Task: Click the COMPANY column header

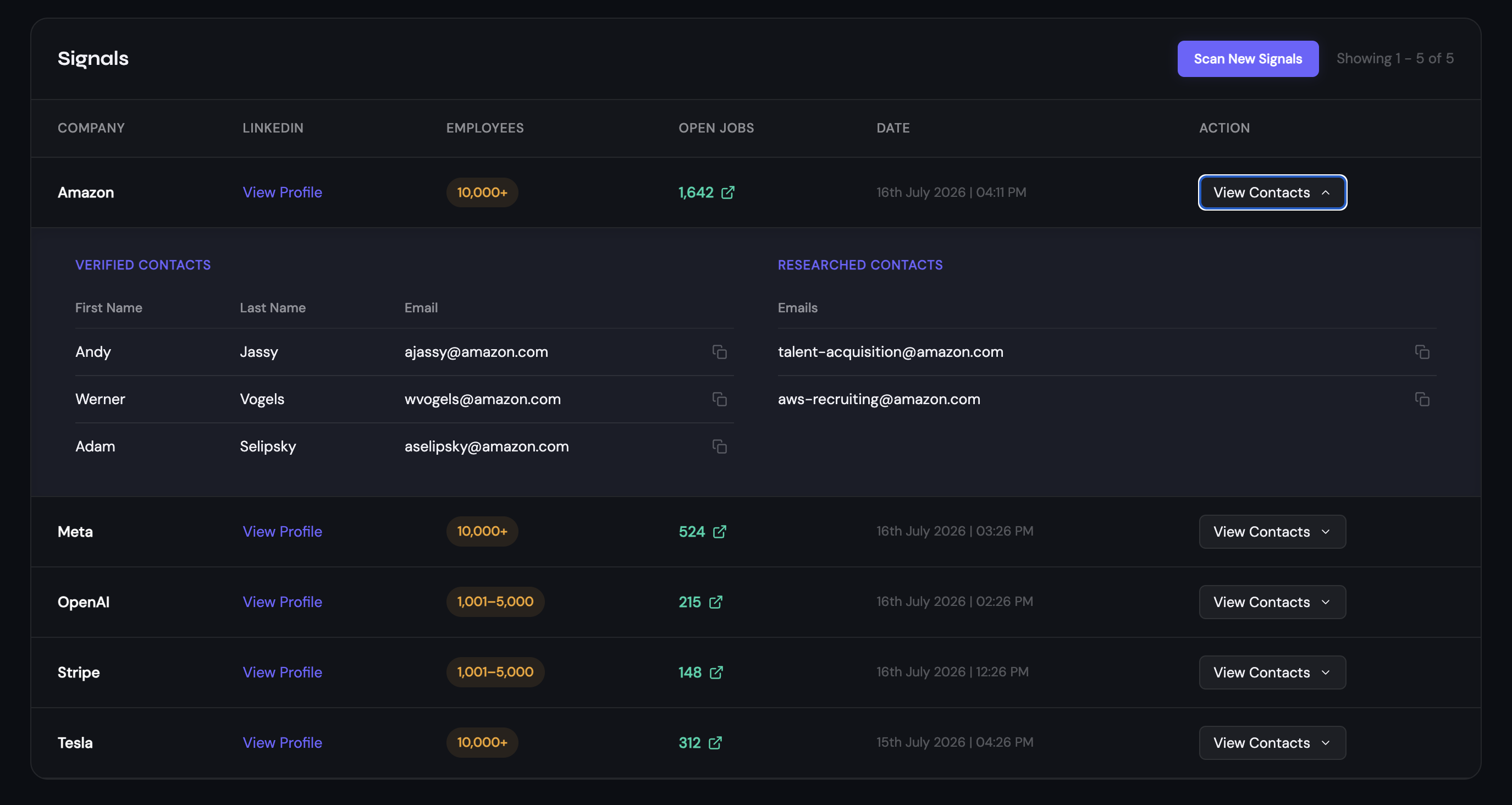Action: point(91,128)
